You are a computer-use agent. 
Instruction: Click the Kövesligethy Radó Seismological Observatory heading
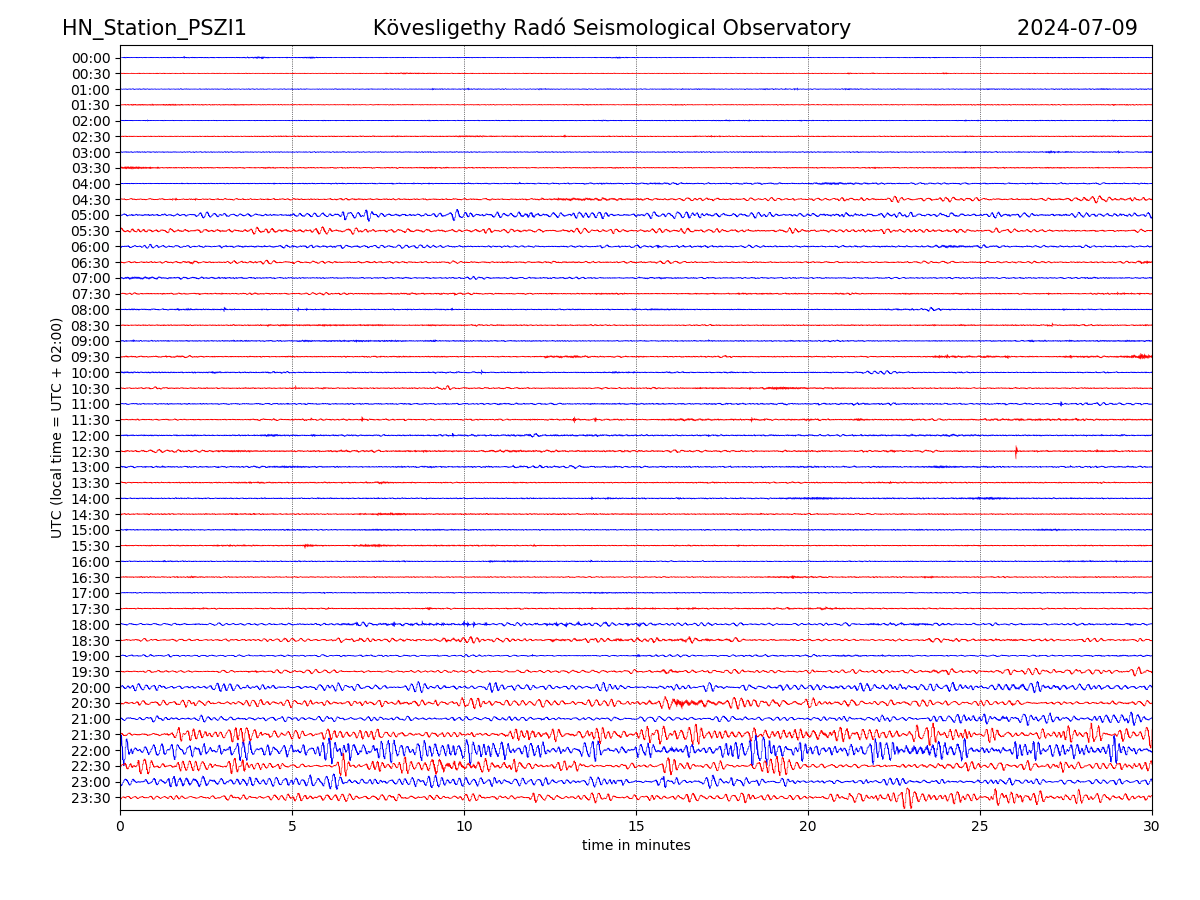611,29
